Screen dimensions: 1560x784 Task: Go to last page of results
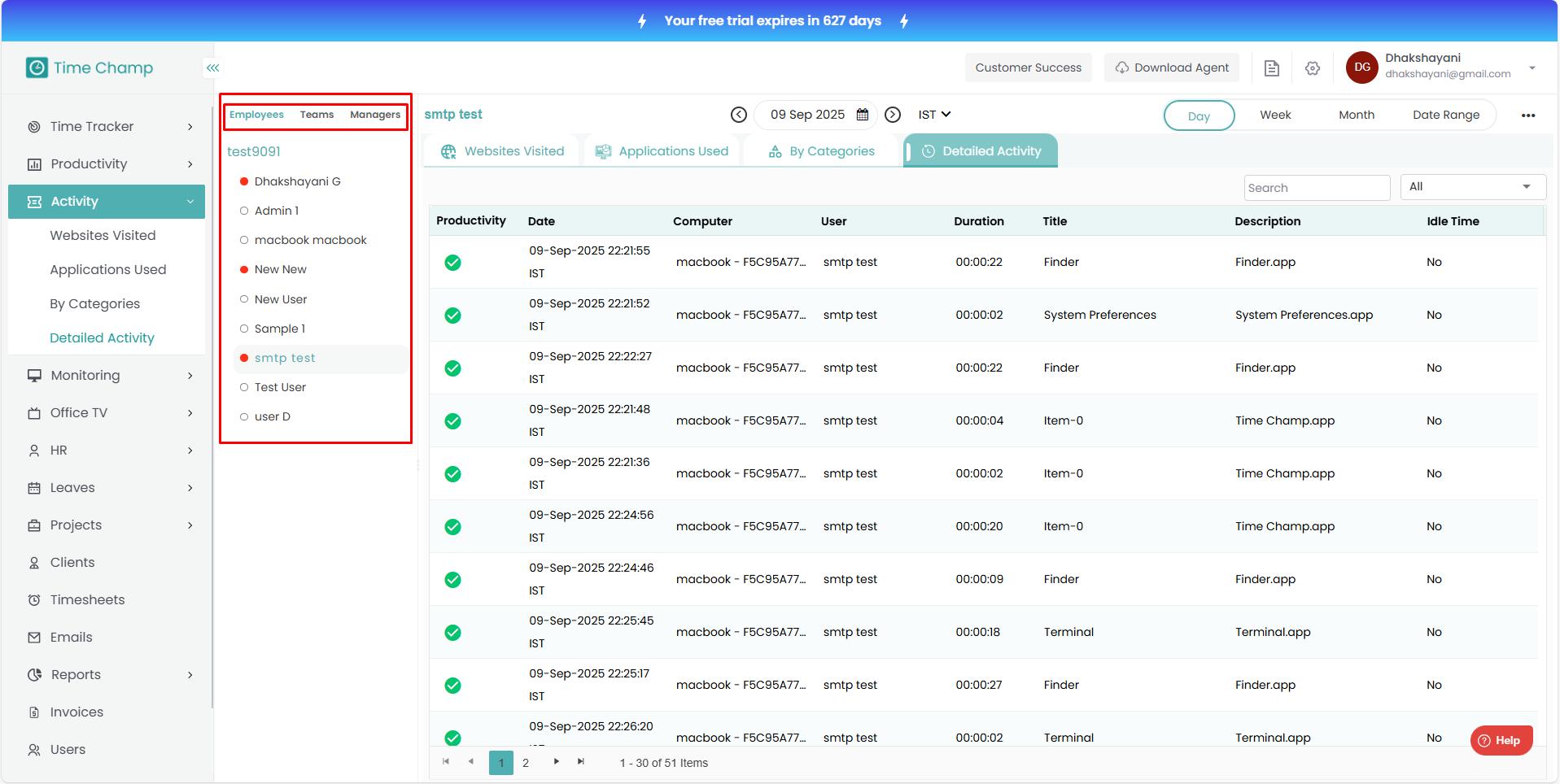click(x=580, y=762)
